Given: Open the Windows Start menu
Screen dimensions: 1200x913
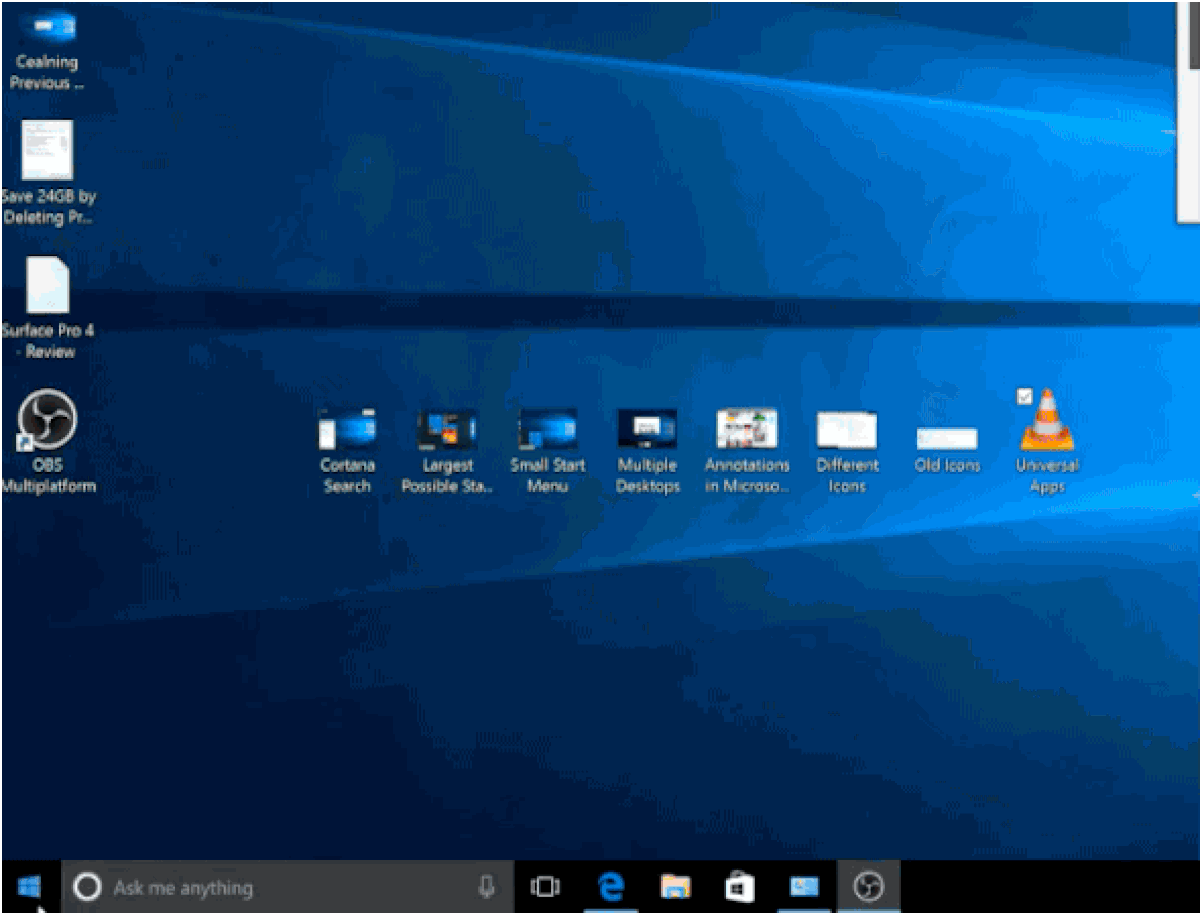Looking at the screenshot, I should (x=30, y=886).
